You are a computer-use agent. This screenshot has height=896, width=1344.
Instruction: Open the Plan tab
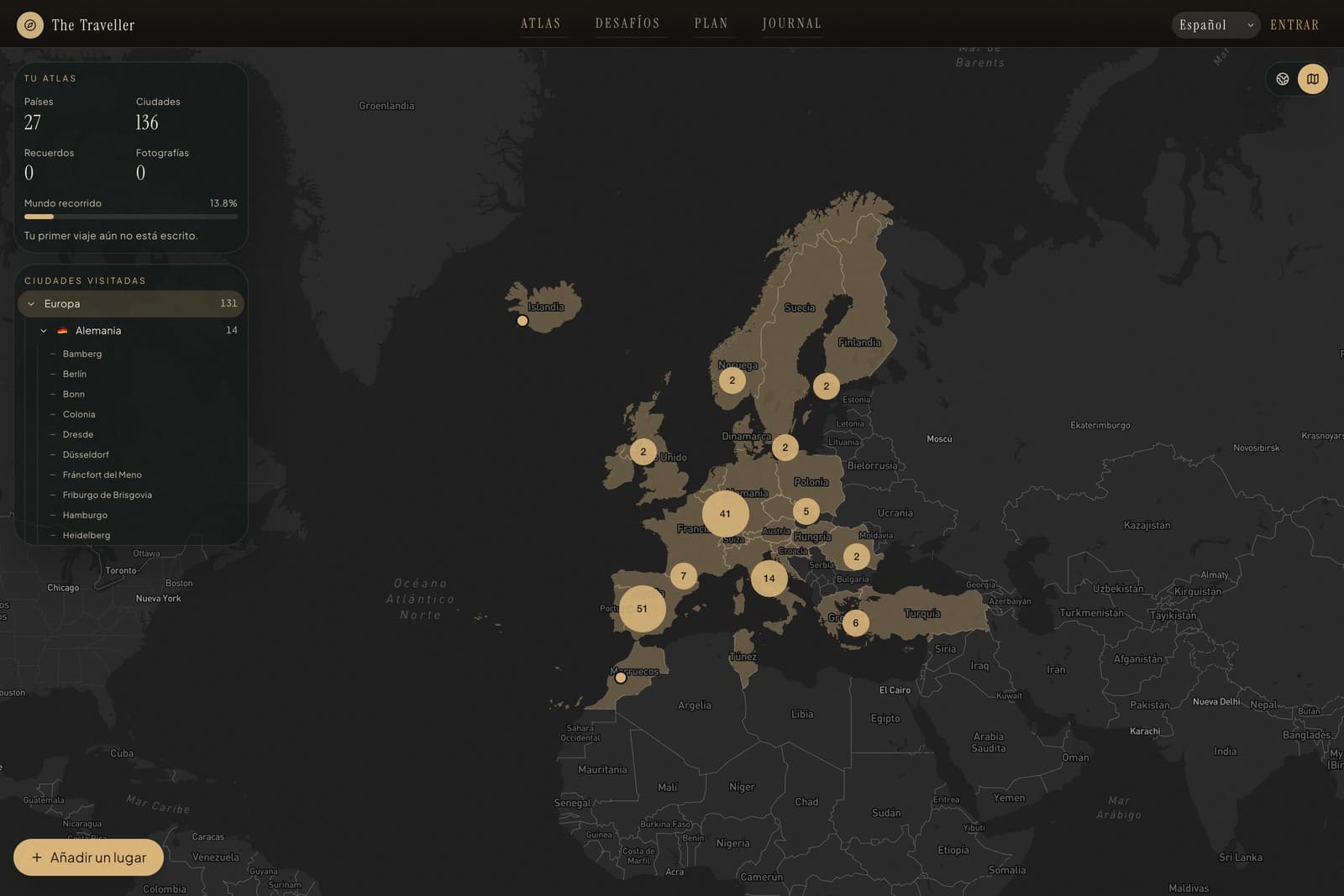click(x=711, y=24)
